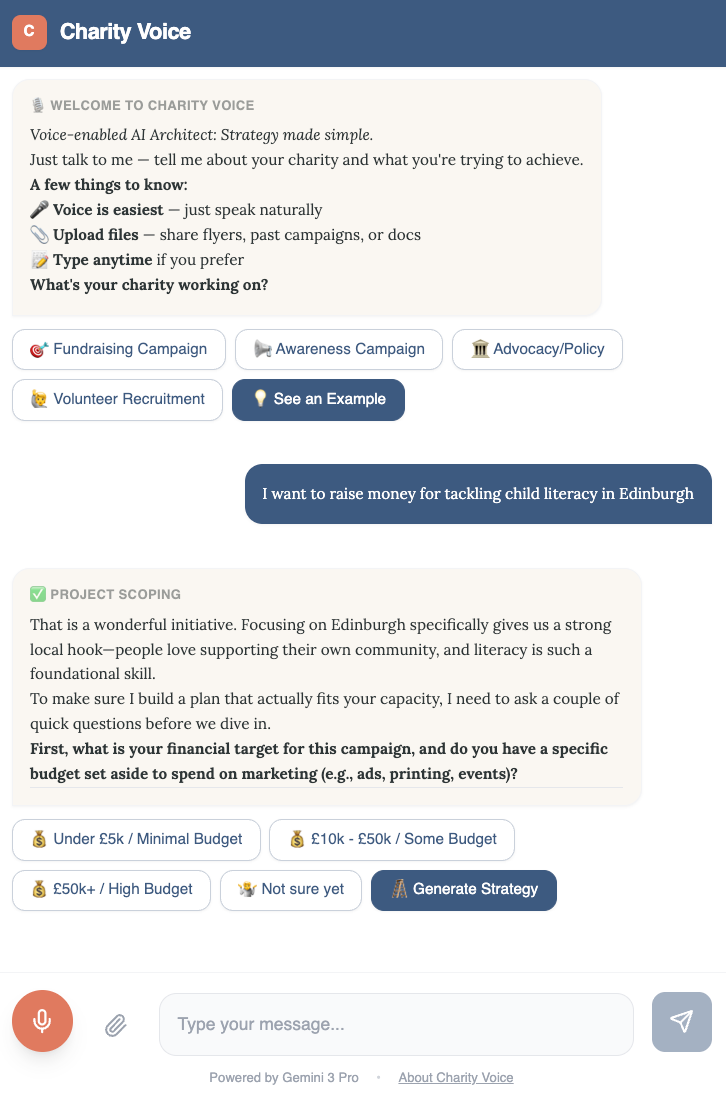Viewport: 726px width, 1093px height.
Task: Click the user message about child literacy
Action: [x=478, y=494]
